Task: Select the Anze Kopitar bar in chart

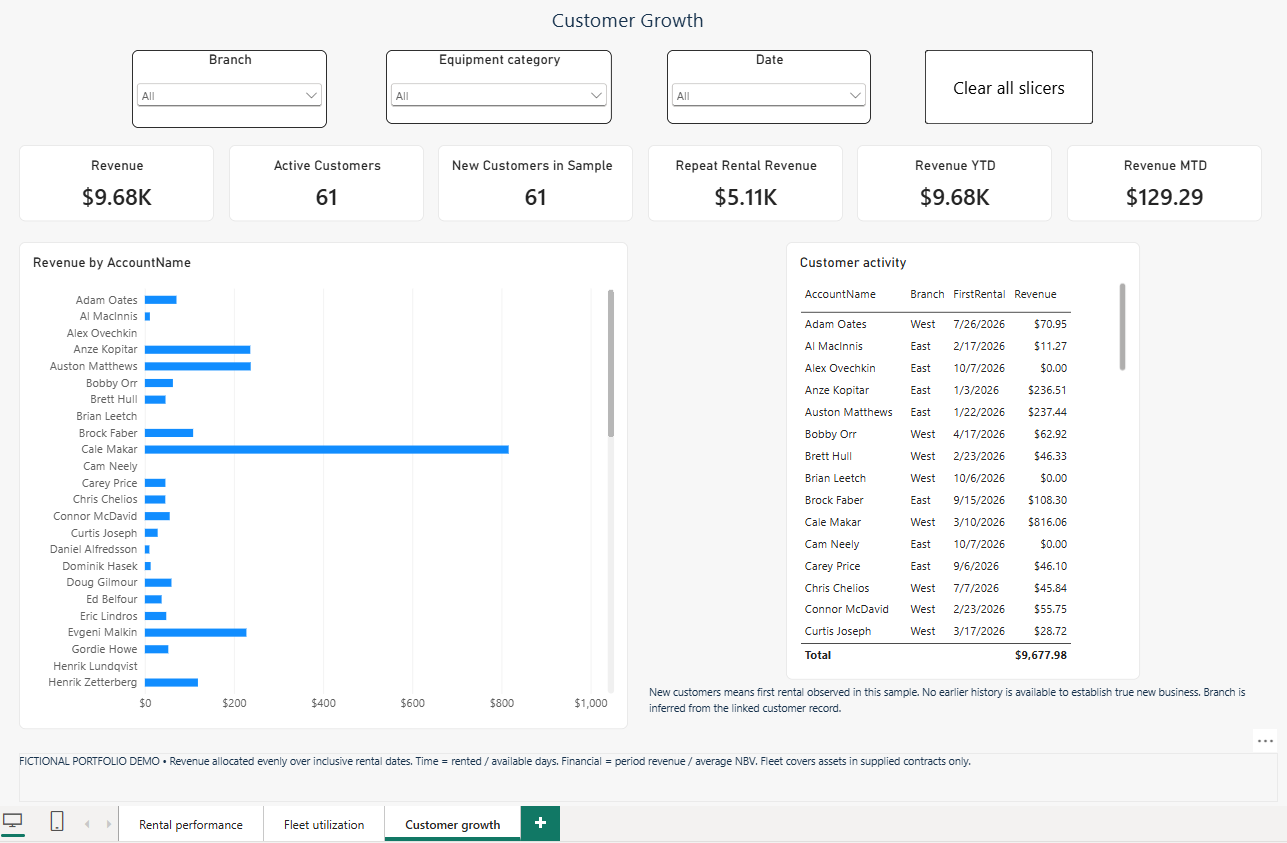Action: [x=197, y=350]
